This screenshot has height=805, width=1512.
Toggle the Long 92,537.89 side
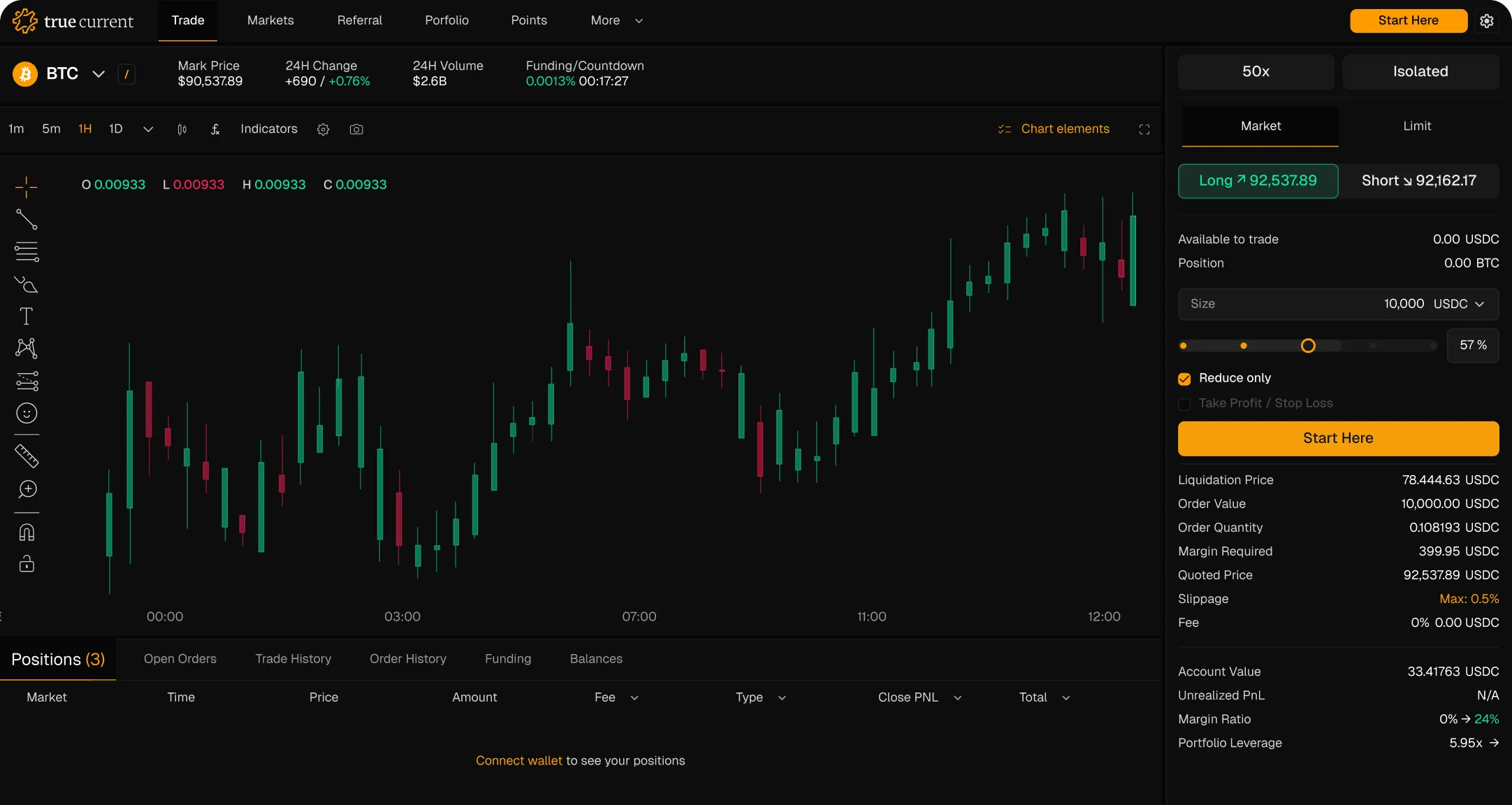tap(1258, 181)
